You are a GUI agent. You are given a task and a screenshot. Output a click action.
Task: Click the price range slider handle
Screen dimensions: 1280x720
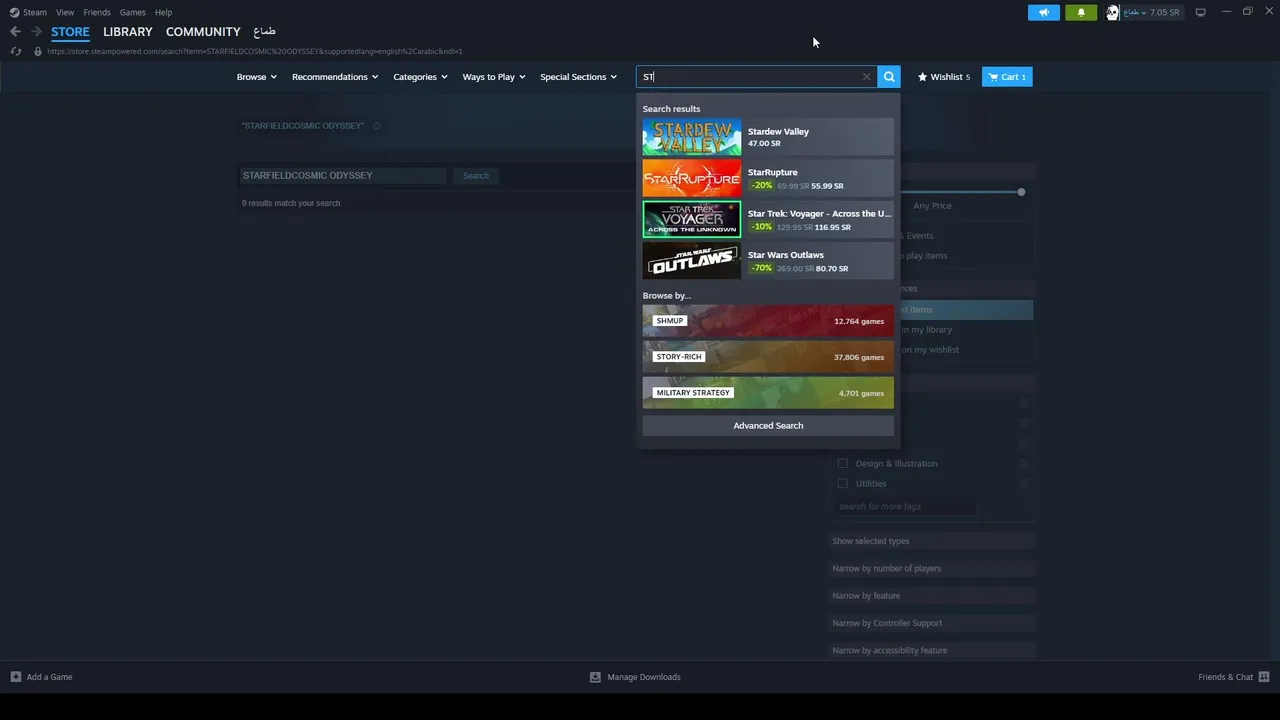pyautogui.click(x=1021, y=191)
